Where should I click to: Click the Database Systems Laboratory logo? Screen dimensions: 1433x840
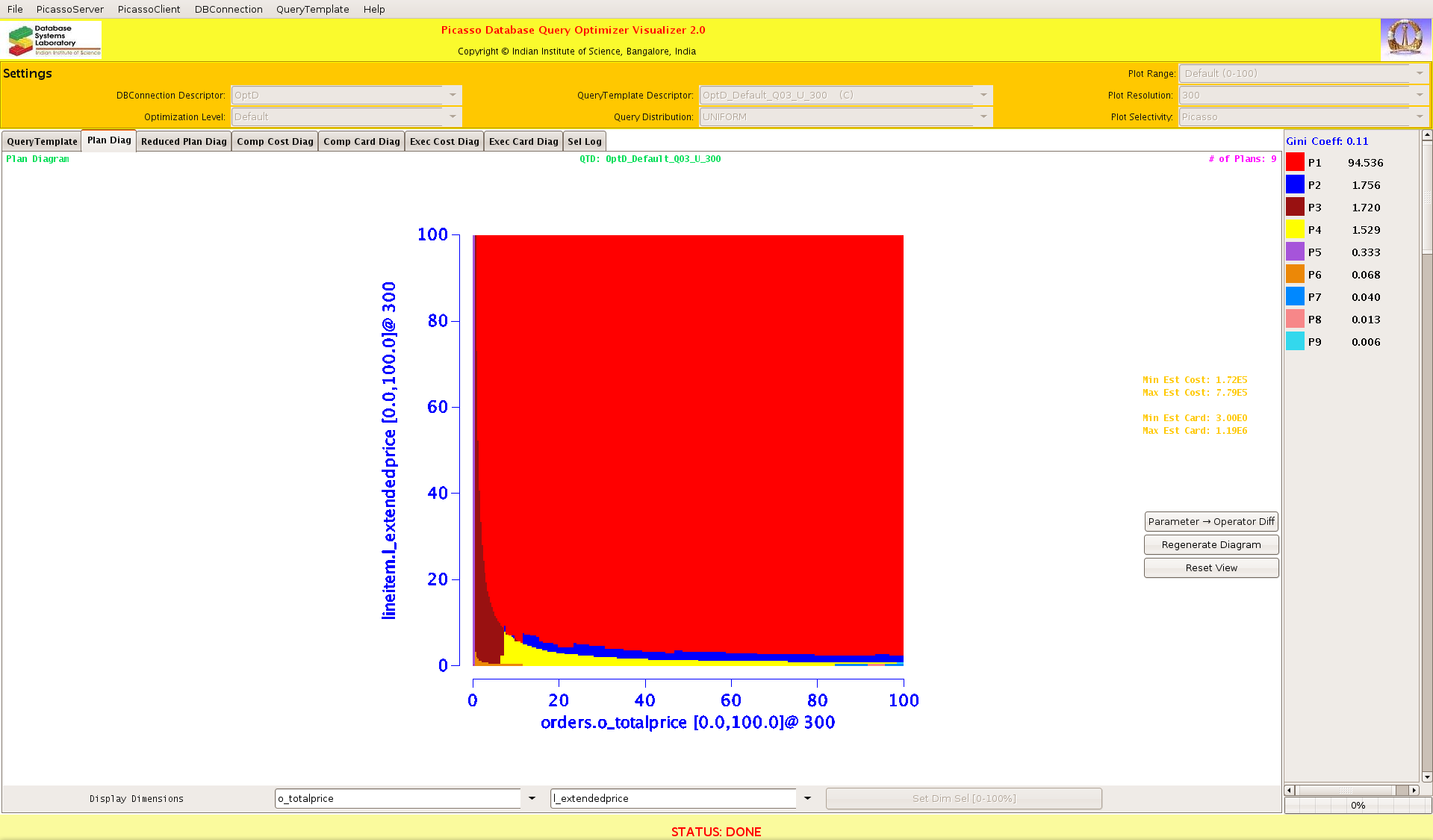pos(54,40)
